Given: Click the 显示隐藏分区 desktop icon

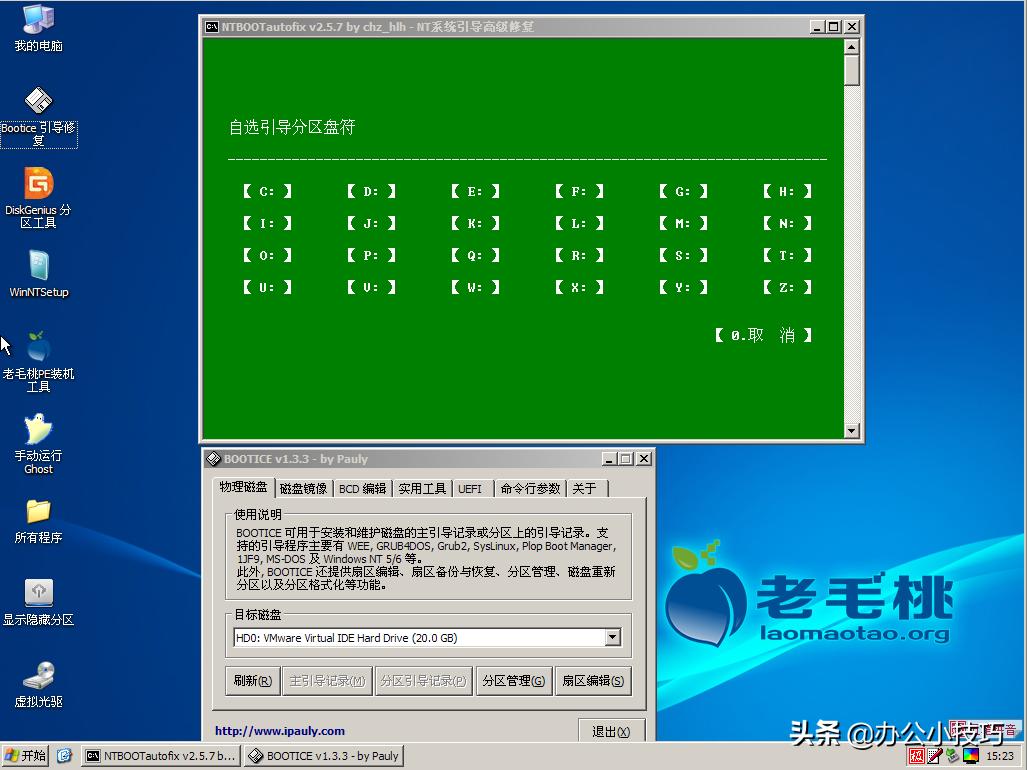Looking at the screenshot, I should pyautogui.click(x=38, y=602).
